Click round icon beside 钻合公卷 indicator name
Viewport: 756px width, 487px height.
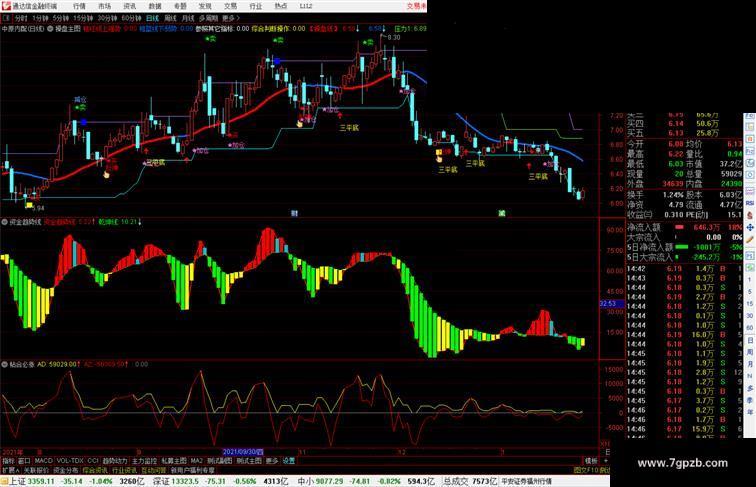[x=4, y=365]
